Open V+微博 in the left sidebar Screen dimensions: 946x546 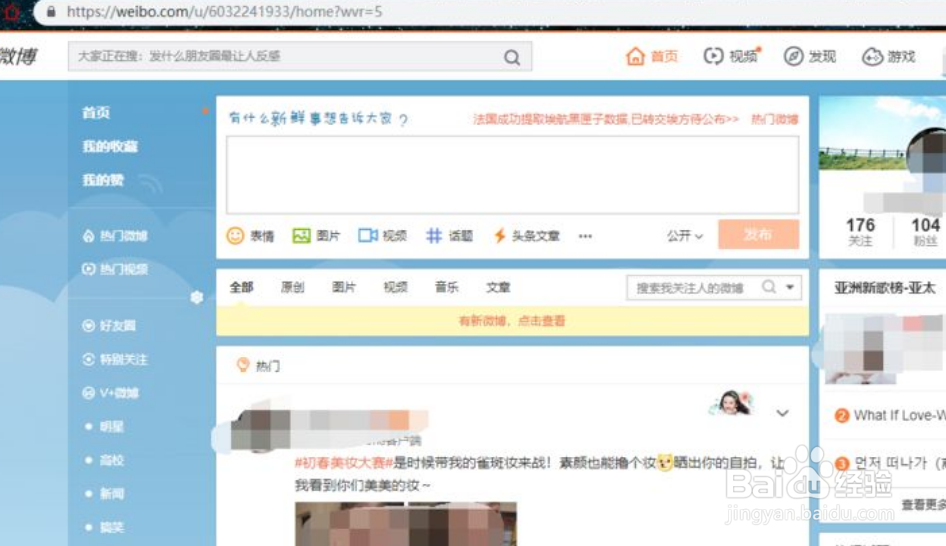click(110, 393)
